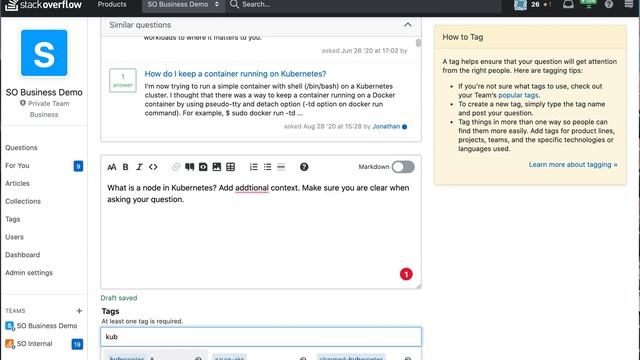Toggle the Markdown editor switch
This screenshot has width=640, height=360.
[x=403, y=167]
